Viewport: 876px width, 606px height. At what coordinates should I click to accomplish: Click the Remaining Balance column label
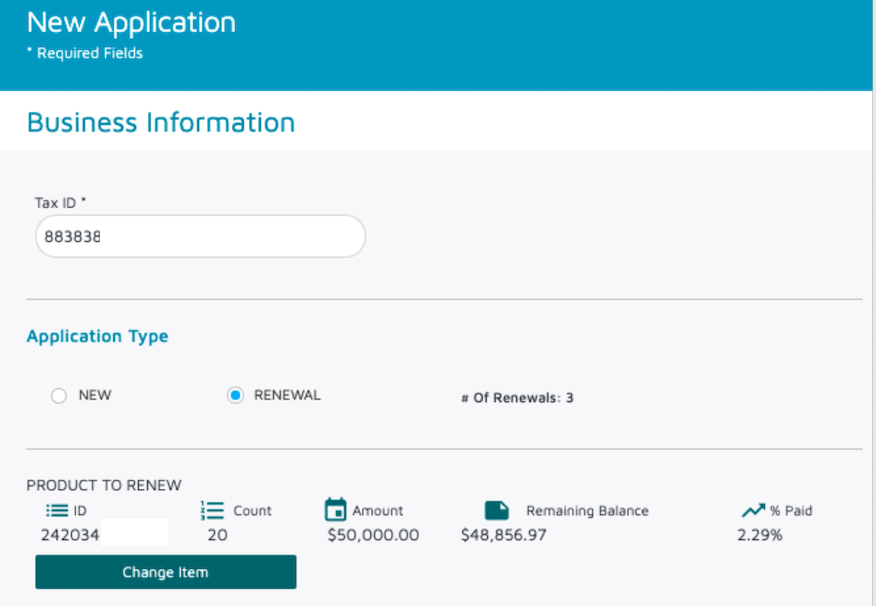tap(587, 510)
